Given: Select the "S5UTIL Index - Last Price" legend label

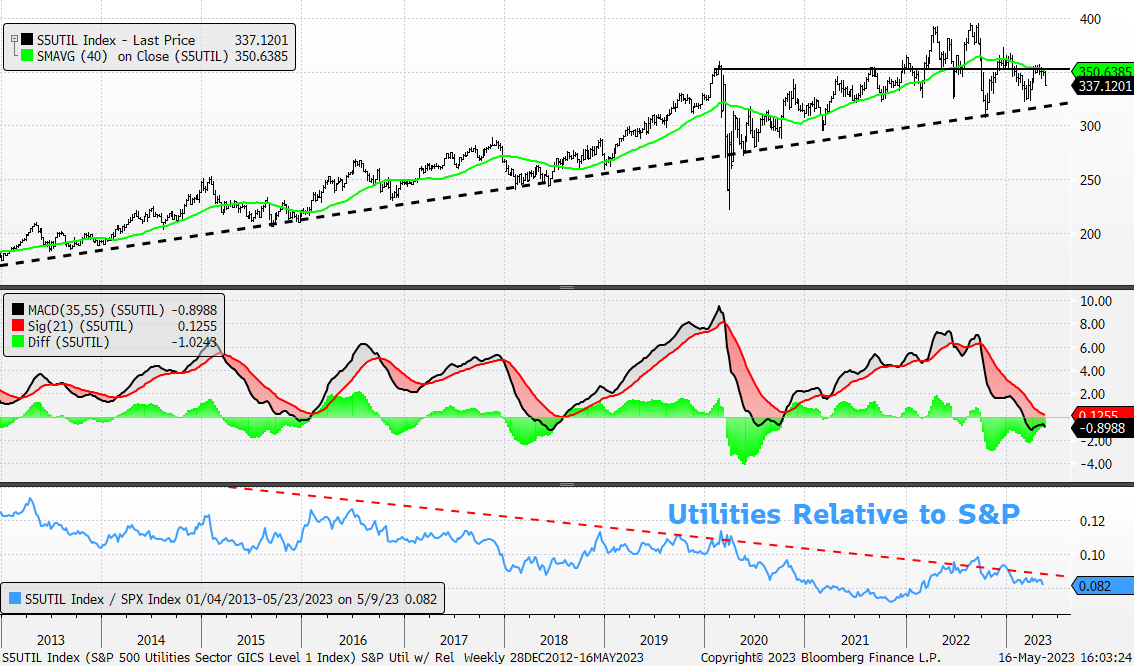Looking at the screenshot, I should point(116,40).
